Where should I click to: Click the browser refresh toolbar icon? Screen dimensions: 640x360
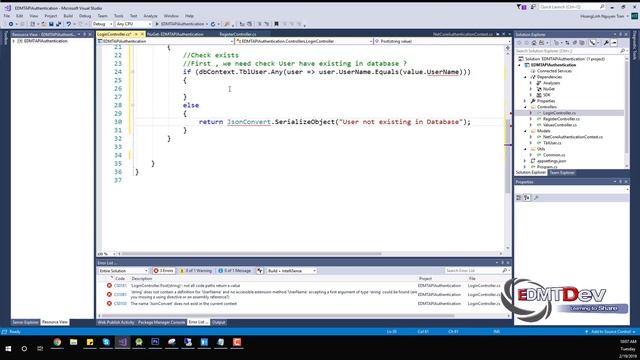tap(213, 24)
